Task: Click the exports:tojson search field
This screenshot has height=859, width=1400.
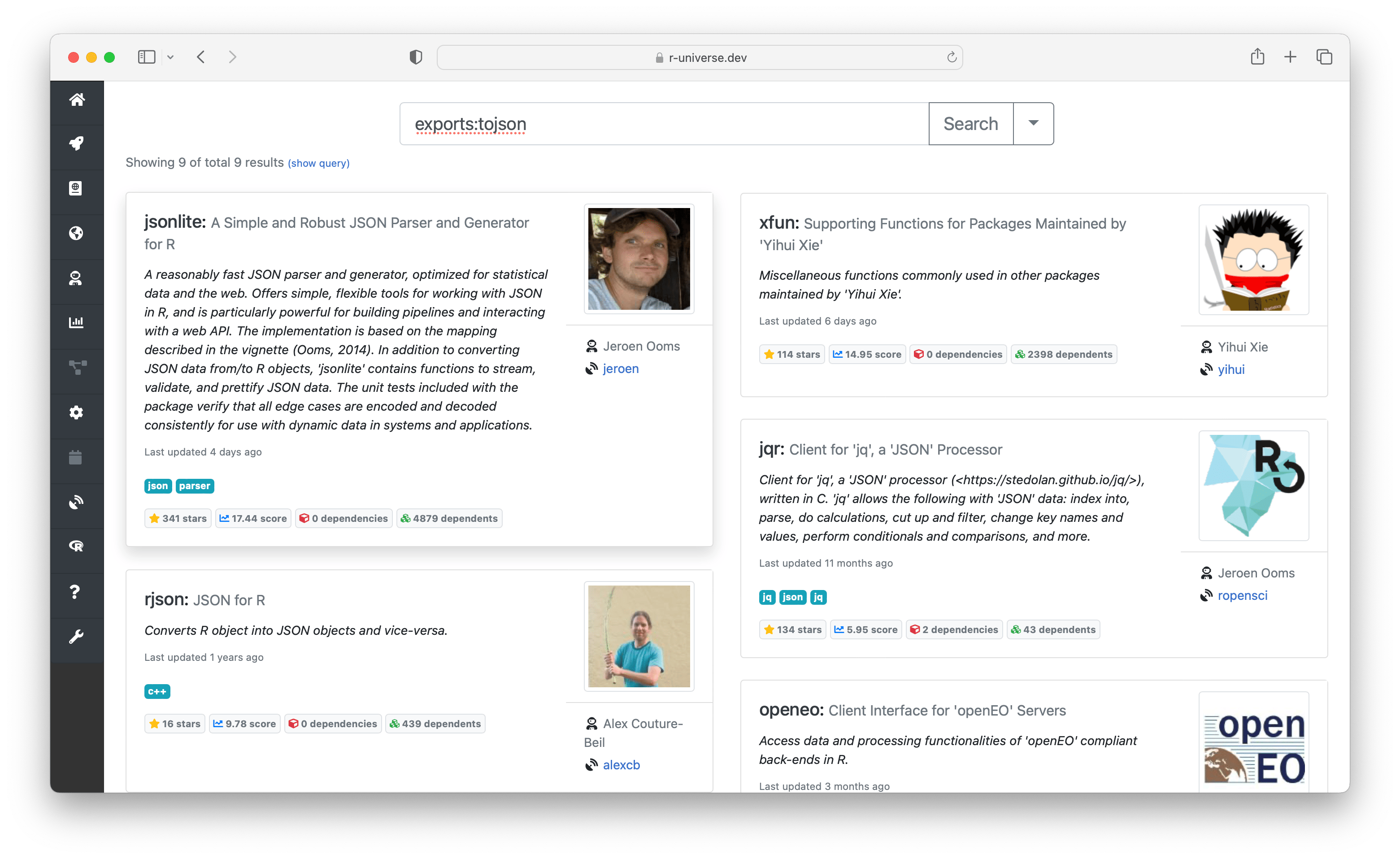Action: pos(664,123)
